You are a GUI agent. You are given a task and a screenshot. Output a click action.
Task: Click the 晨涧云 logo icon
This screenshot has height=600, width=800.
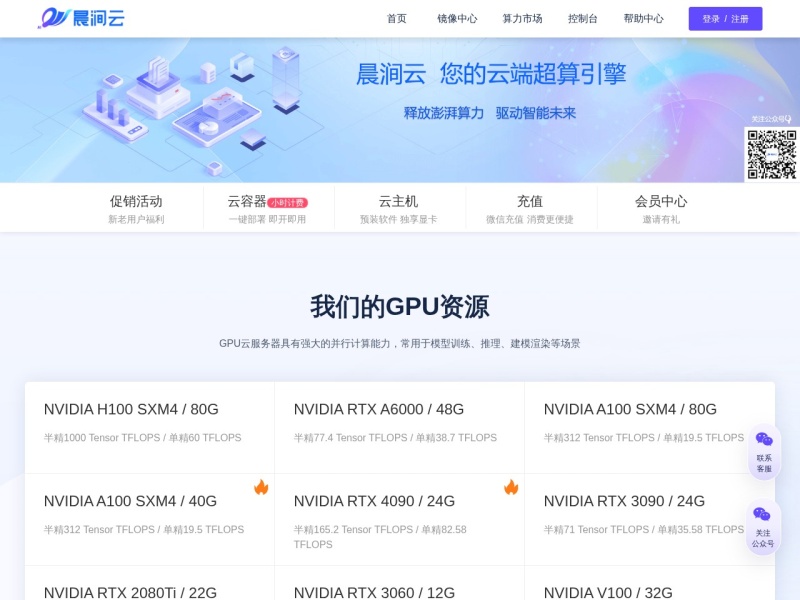pos(81,18)
